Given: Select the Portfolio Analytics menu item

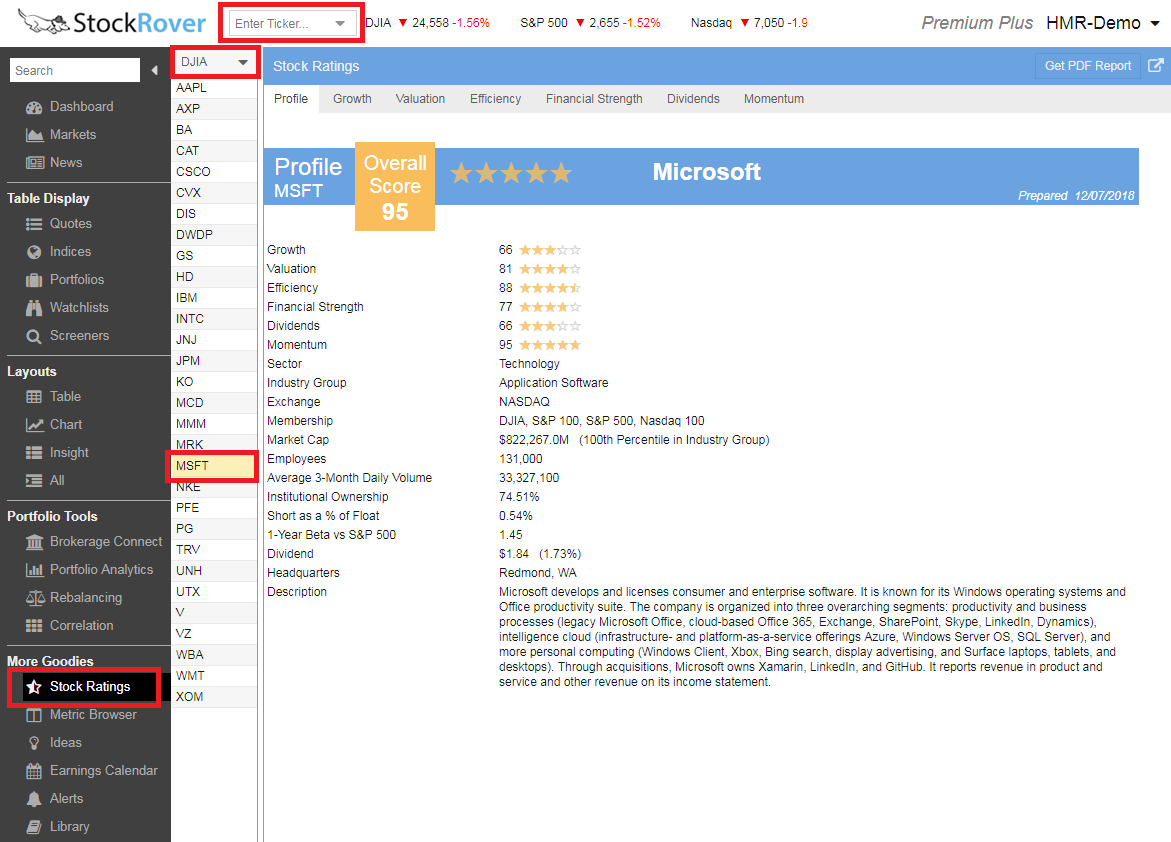Looking at the screenshot, I should (101, 570).
